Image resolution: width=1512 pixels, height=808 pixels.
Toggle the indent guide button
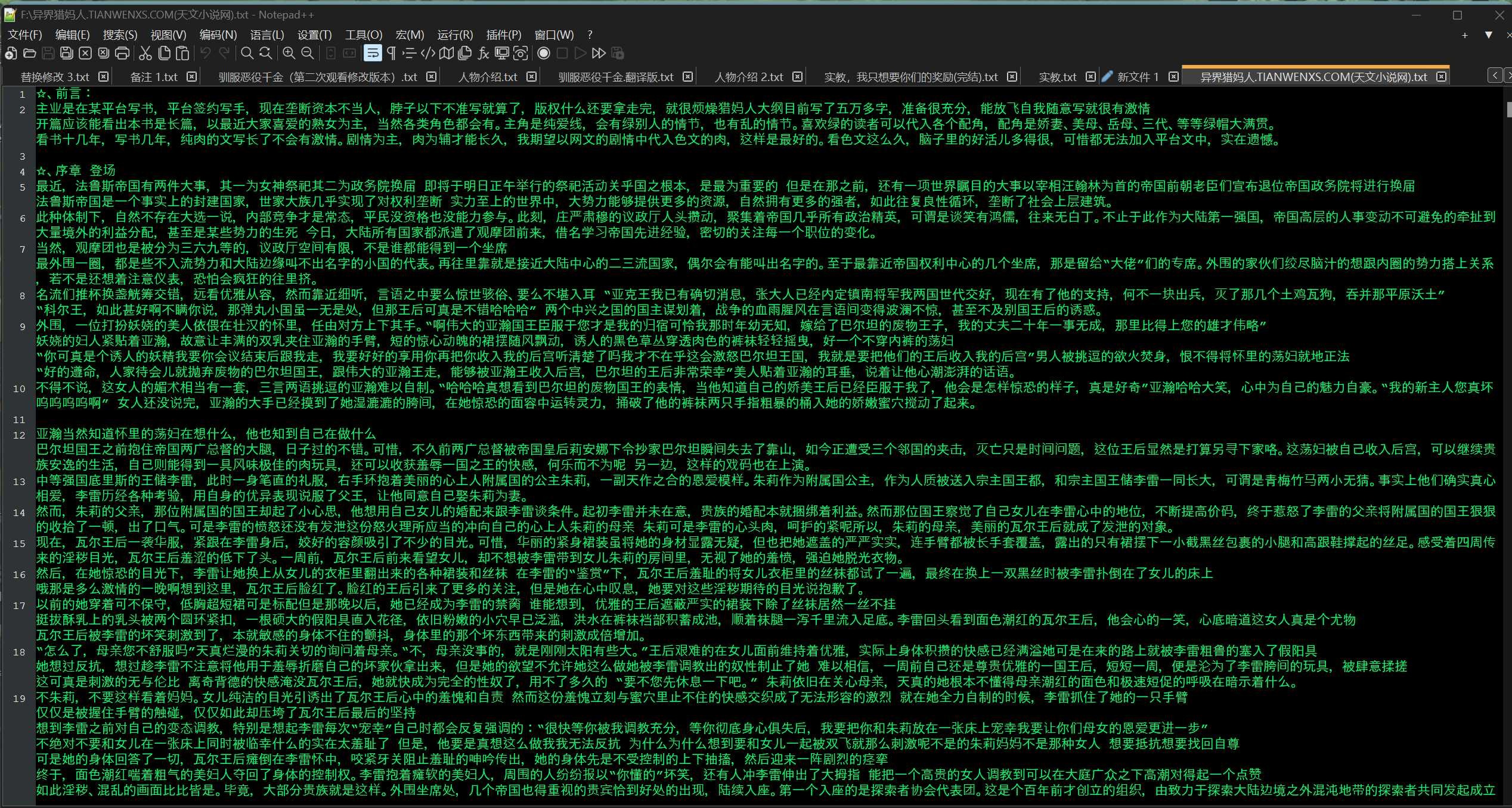(x=409, y=54)
